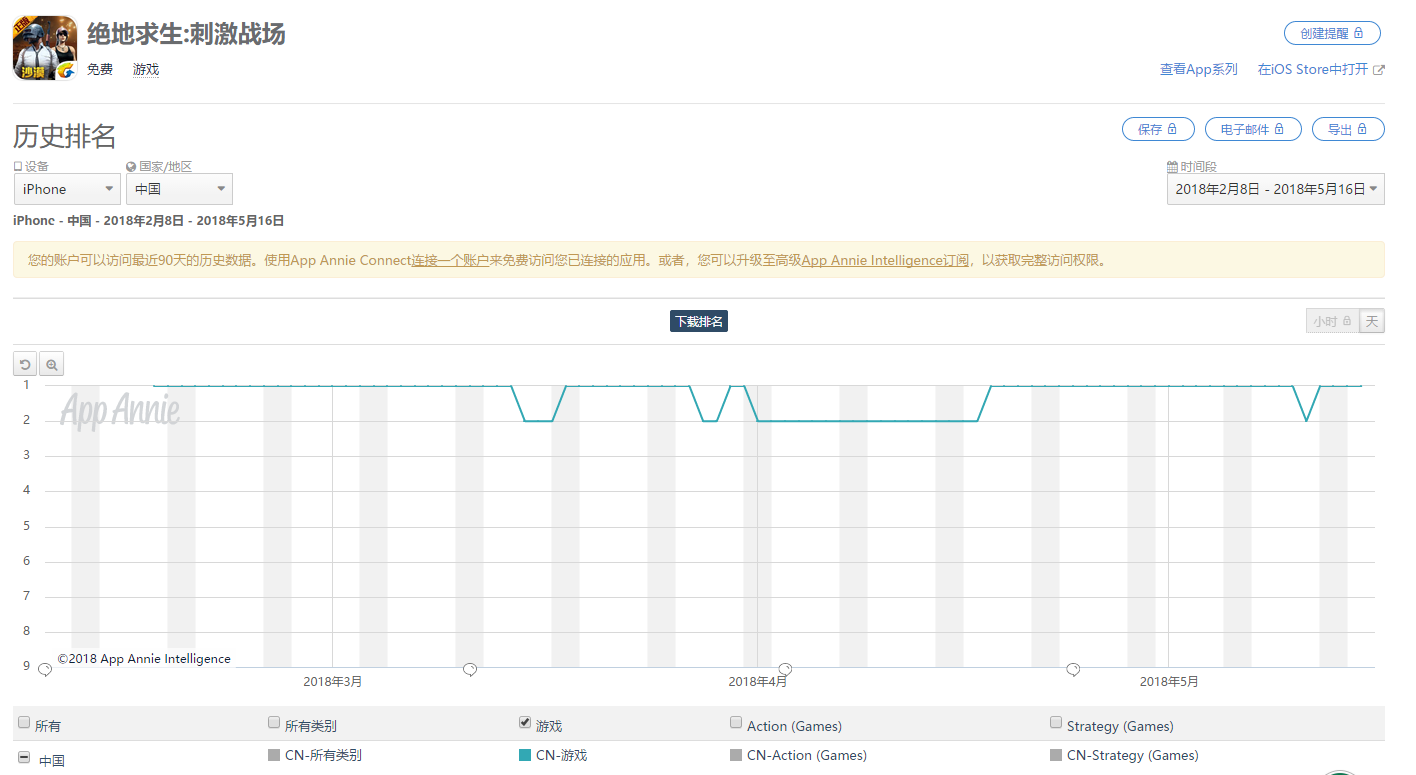Toggle the Action (Games) checkbox
This screenshot has height=775, width=1416.
coord(736,723)
